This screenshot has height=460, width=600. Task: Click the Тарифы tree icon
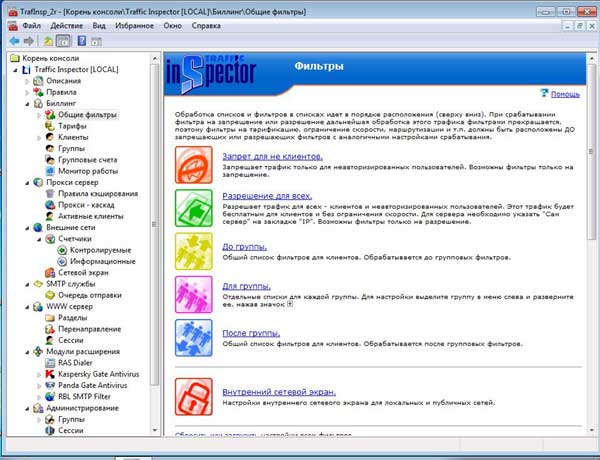50,126
